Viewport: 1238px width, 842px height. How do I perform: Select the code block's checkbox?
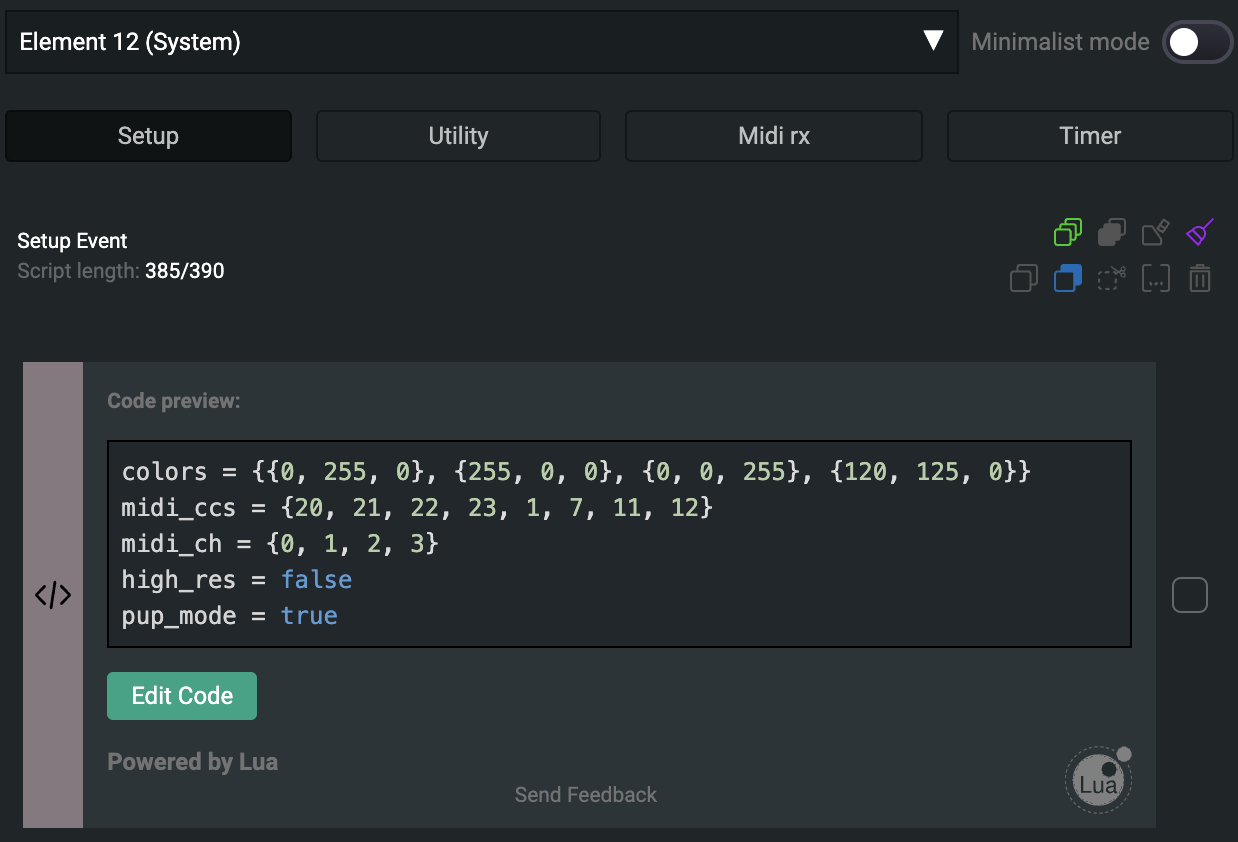(x=1189, y=595)
